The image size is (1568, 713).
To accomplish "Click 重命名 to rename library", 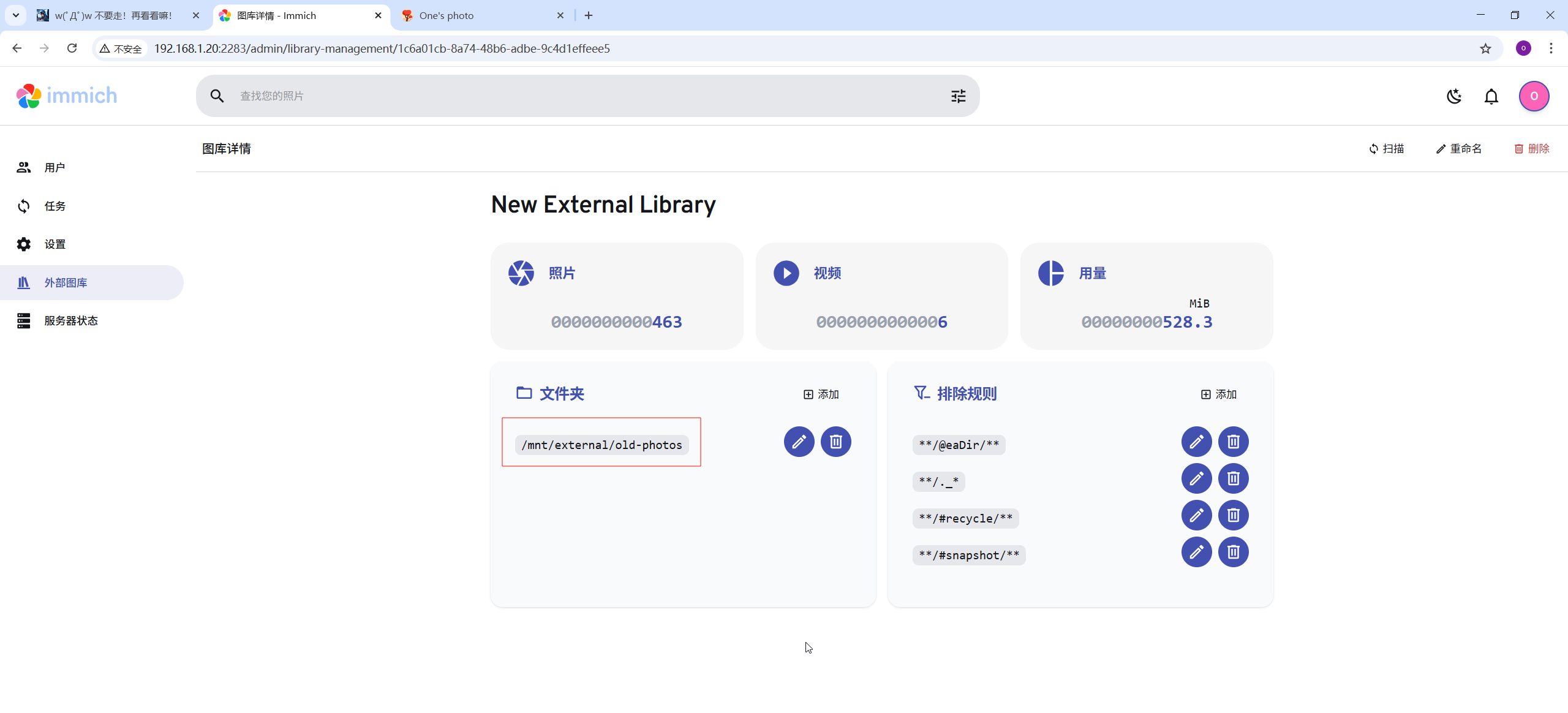I will [1459, 149].
